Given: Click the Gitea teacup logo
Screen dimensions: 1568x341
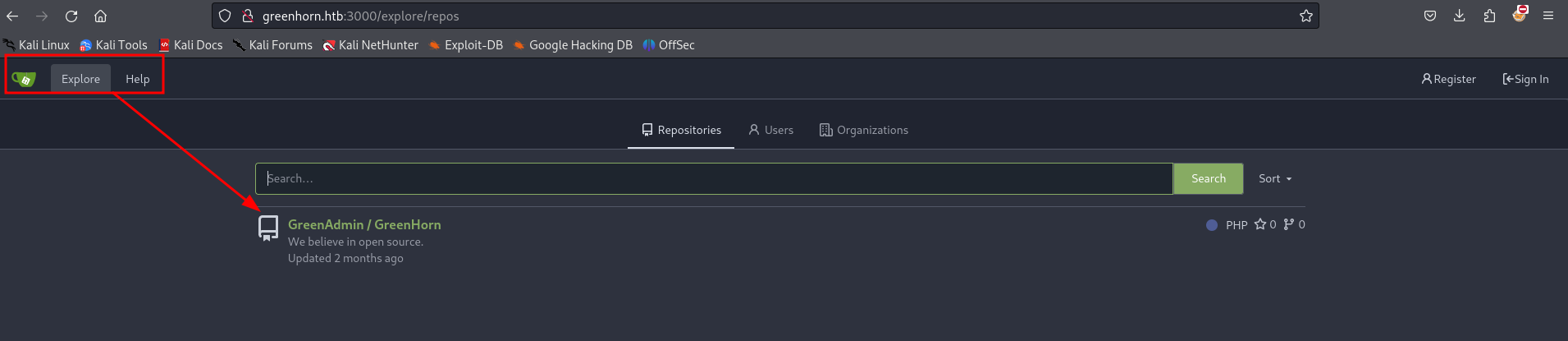Looking at the screenshot, I should pos(24,79).
